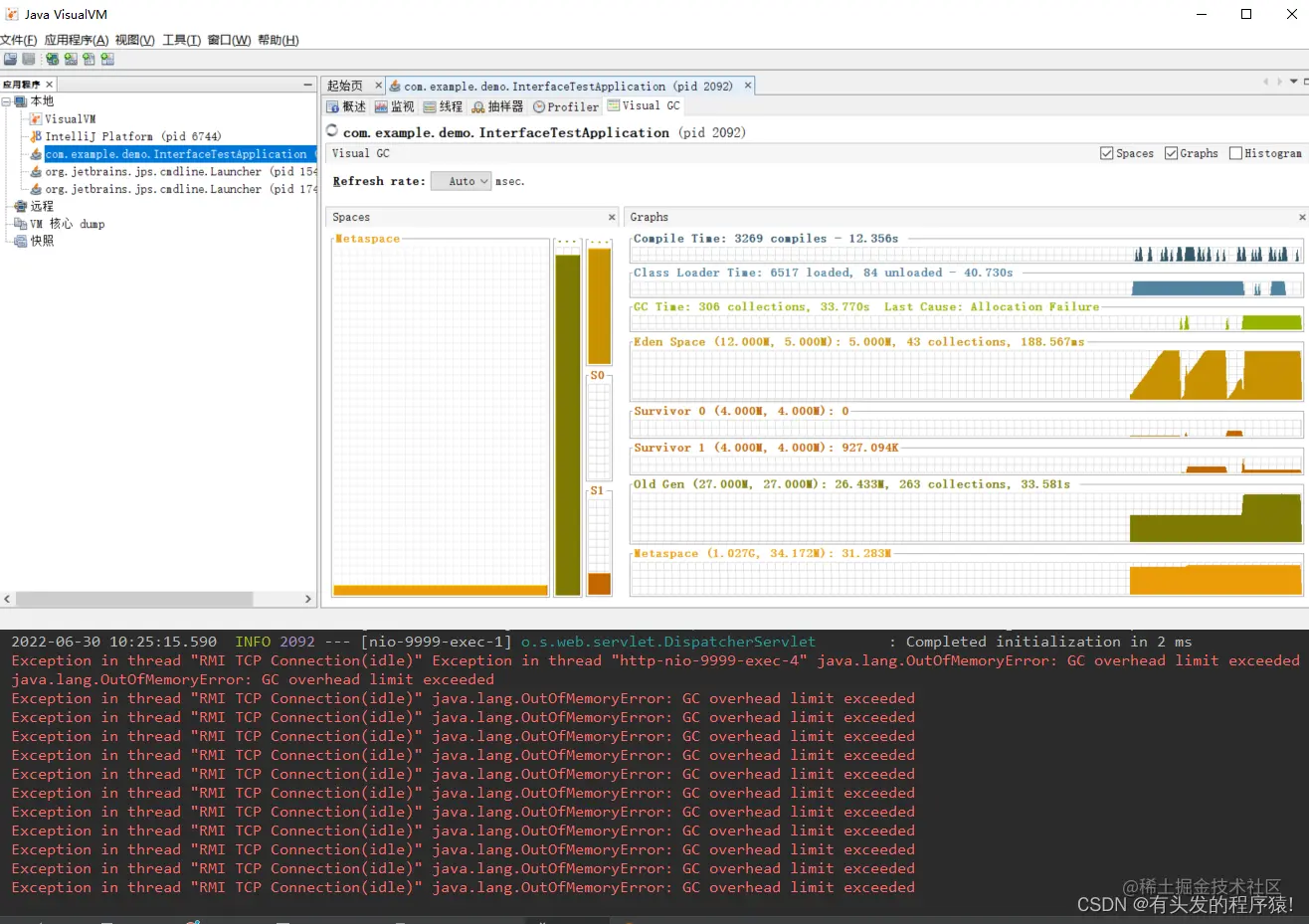The image size is (1309, 924).
Task: Click the Add JMX Connection toolbar icon
Action: [x=71, y=59]
